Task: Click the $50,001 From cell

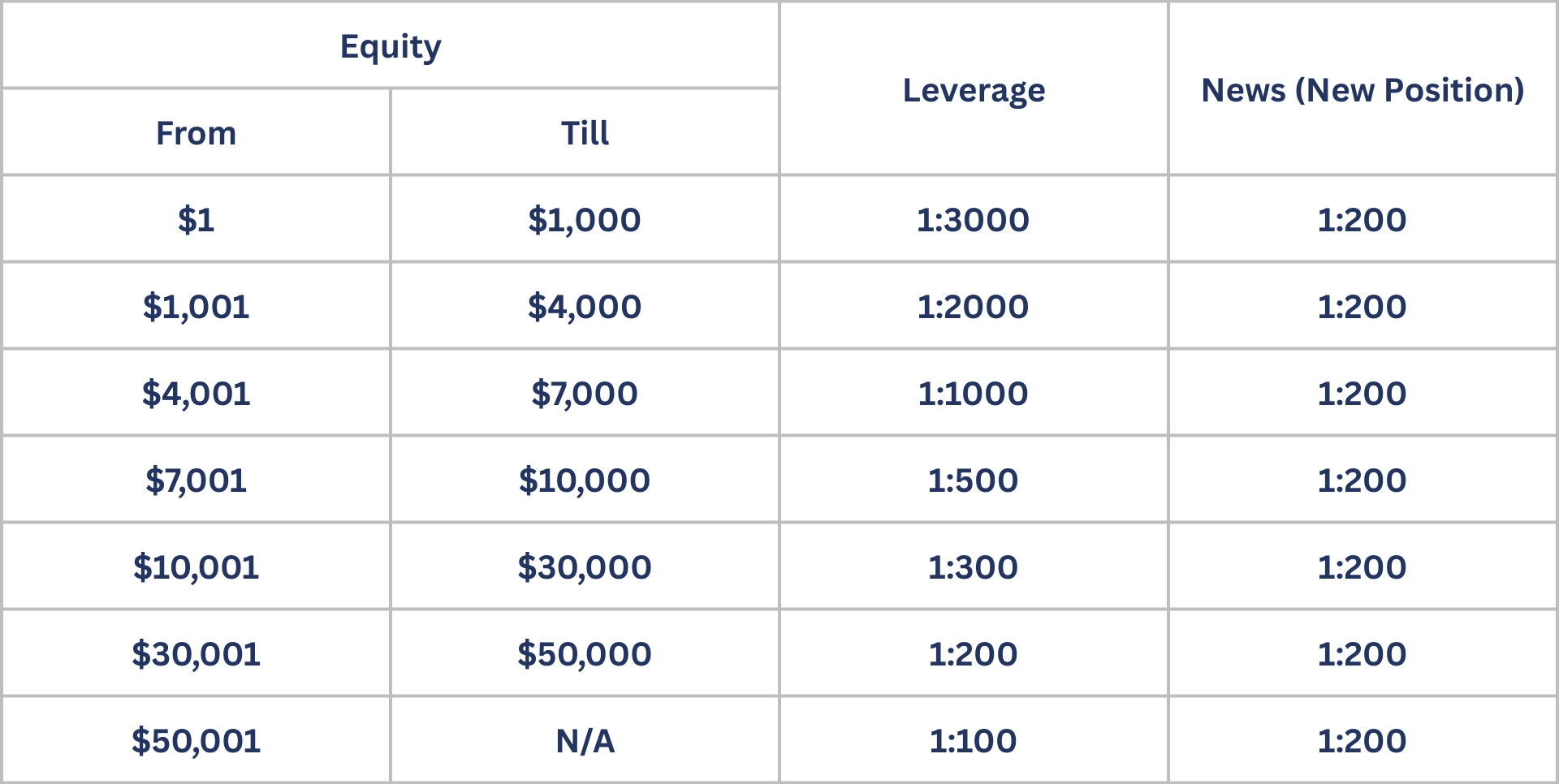Action: tap(196, 741)
